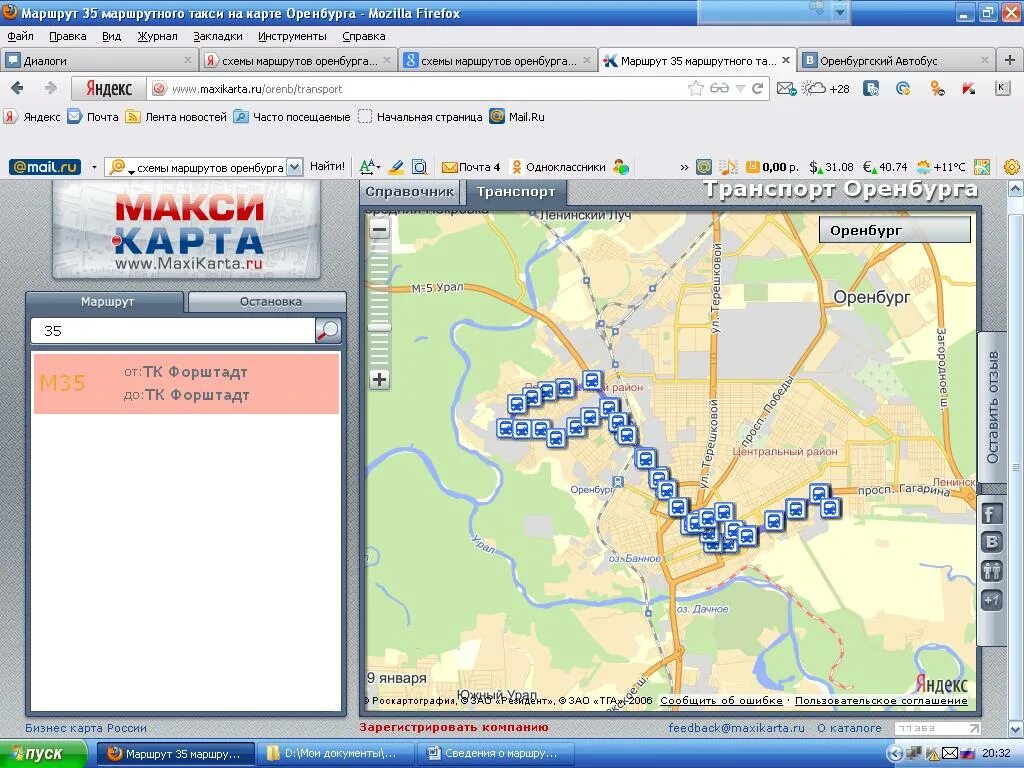Open the Закладки menu

click(217, 37)
